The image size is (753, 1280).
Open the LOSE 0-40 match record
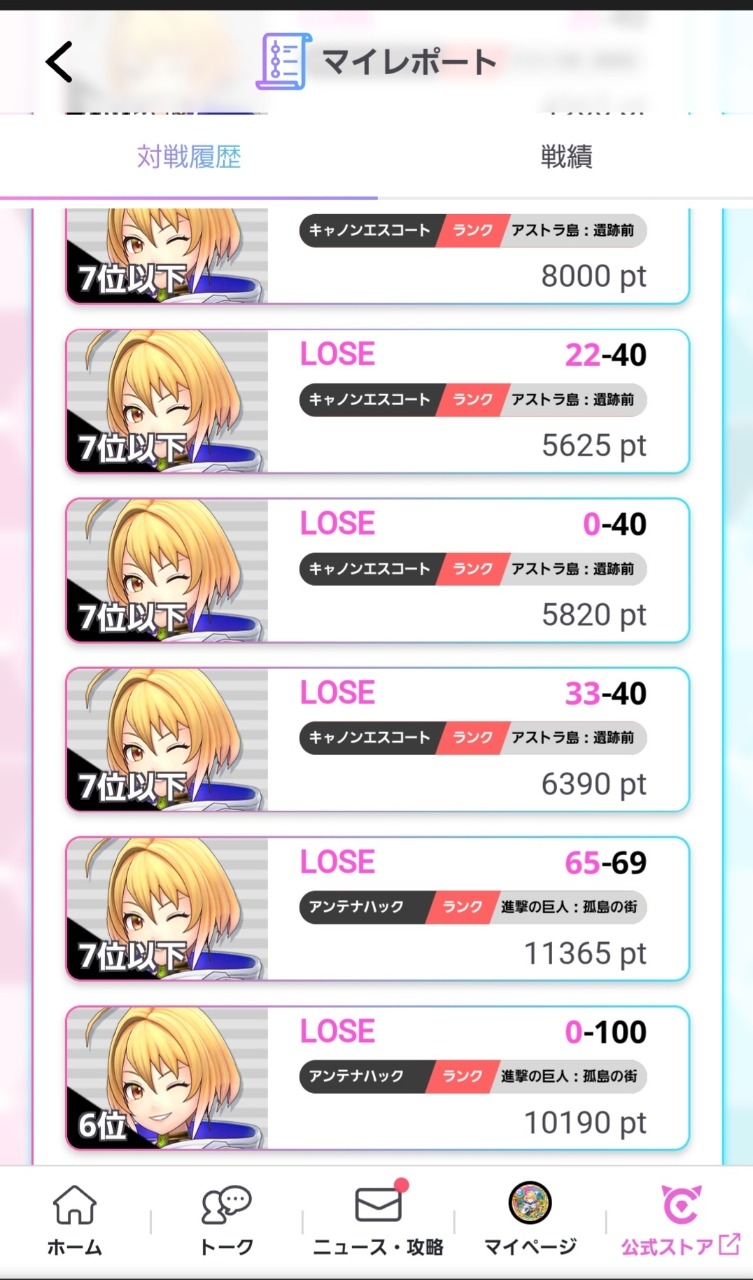click(x=377, y=570)
